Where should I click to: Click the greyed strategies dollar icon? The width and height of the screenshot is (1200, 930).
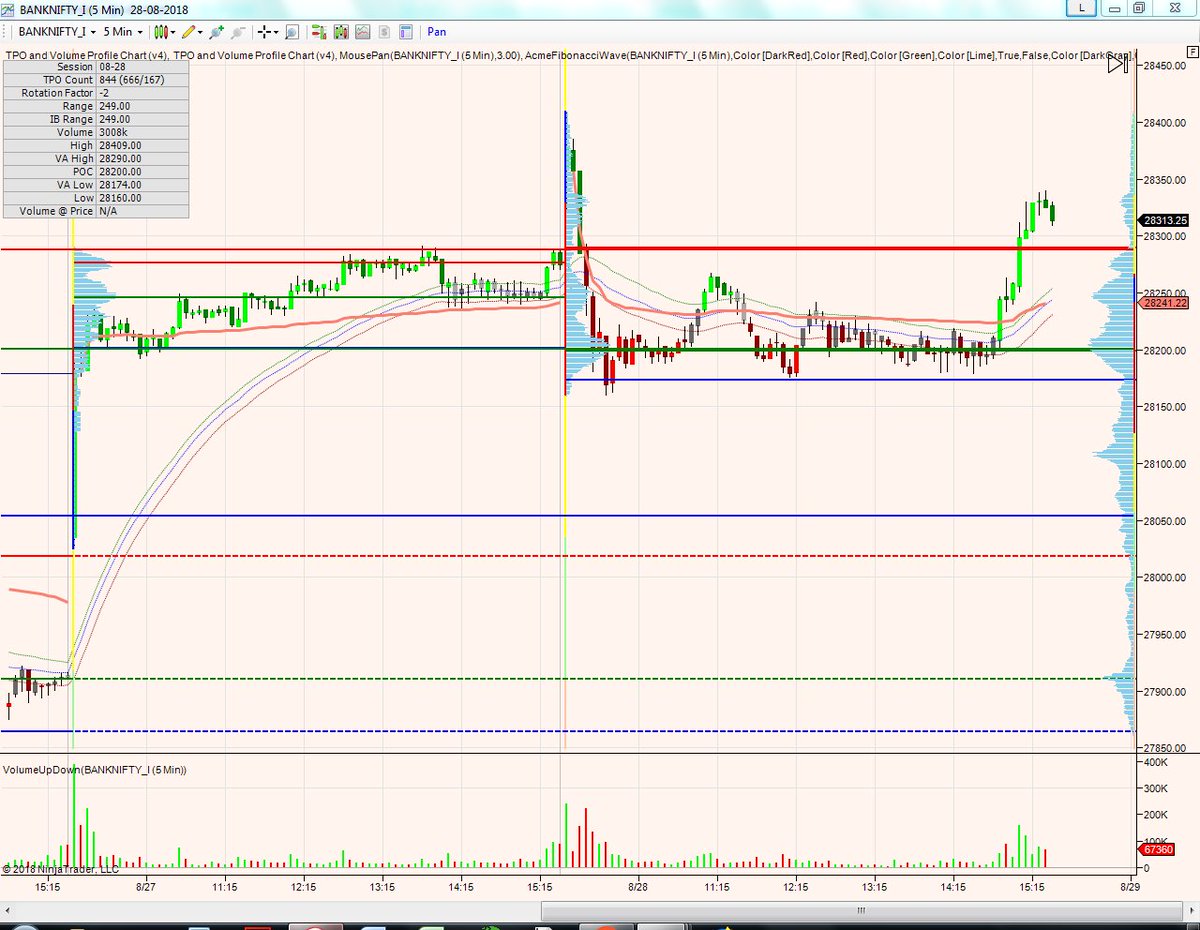(x=383, y=32)
